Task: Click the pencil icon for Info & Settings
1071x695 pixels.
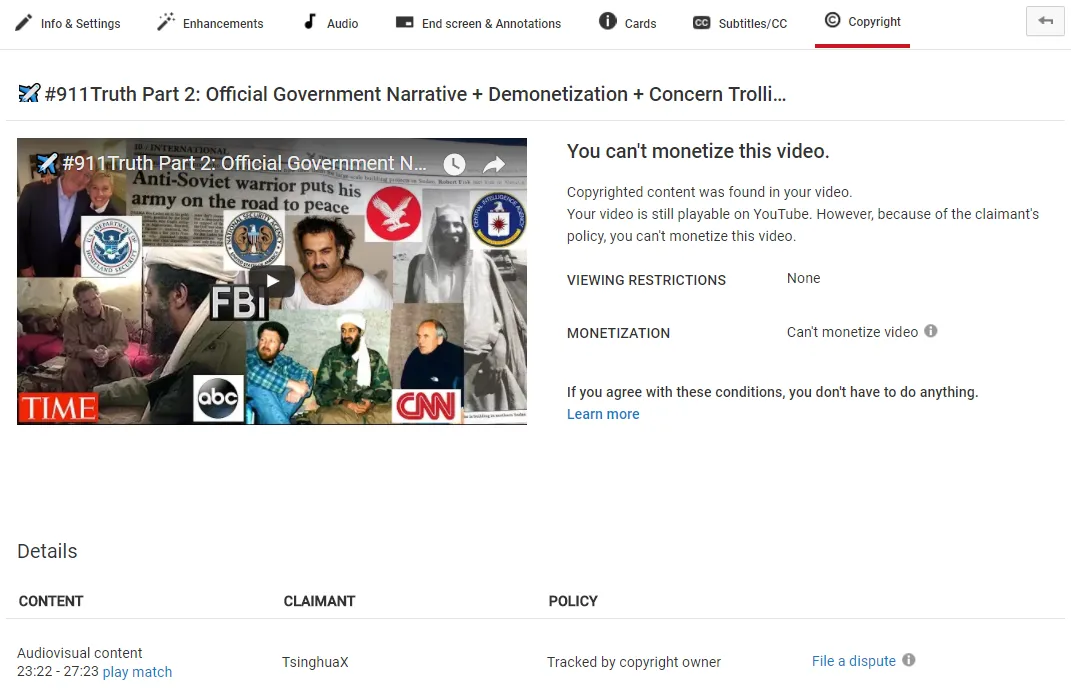Action: [23, 23]
